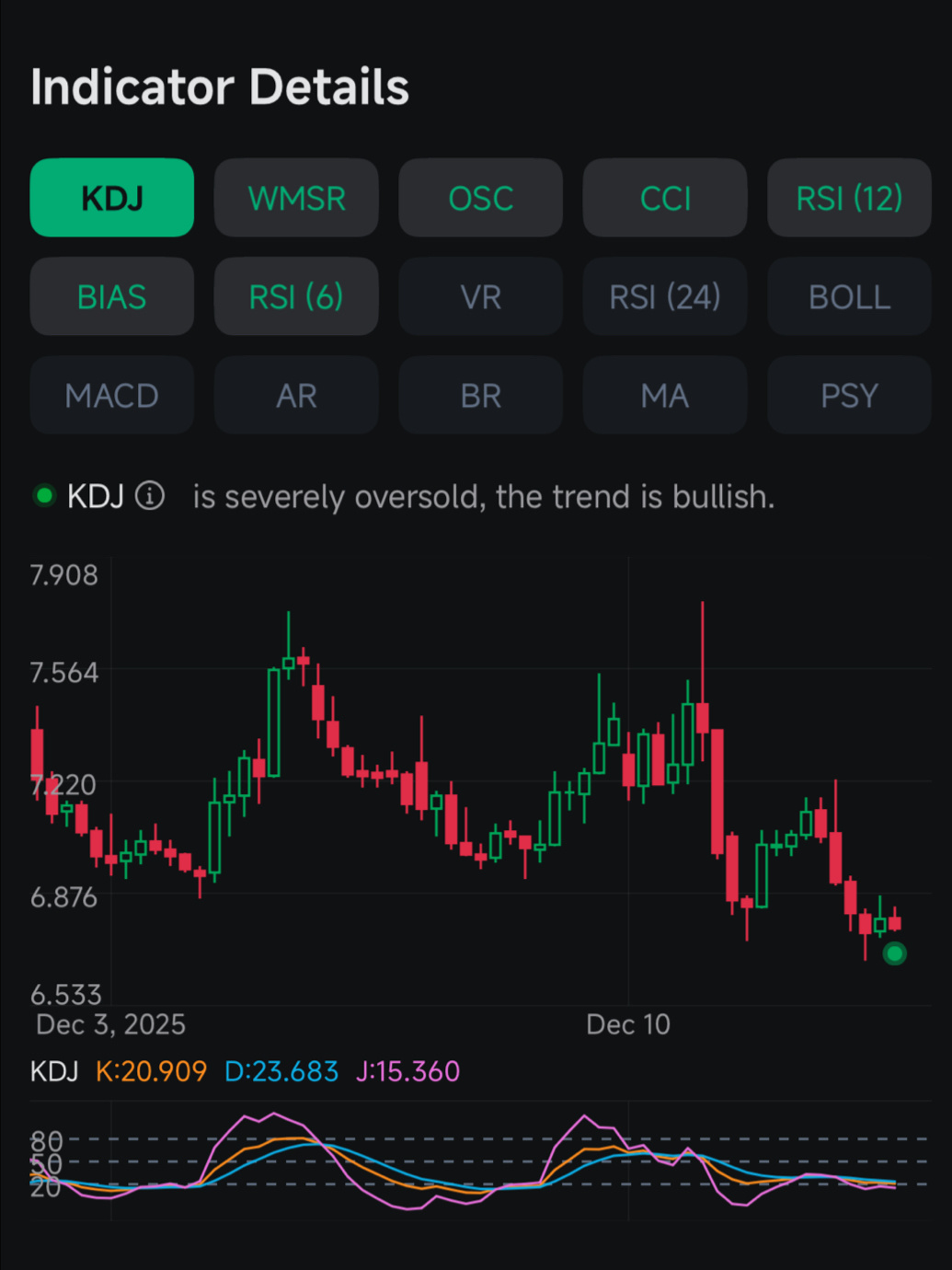
Task: Open the MACD indicator
Action: [x=112, y=395]
